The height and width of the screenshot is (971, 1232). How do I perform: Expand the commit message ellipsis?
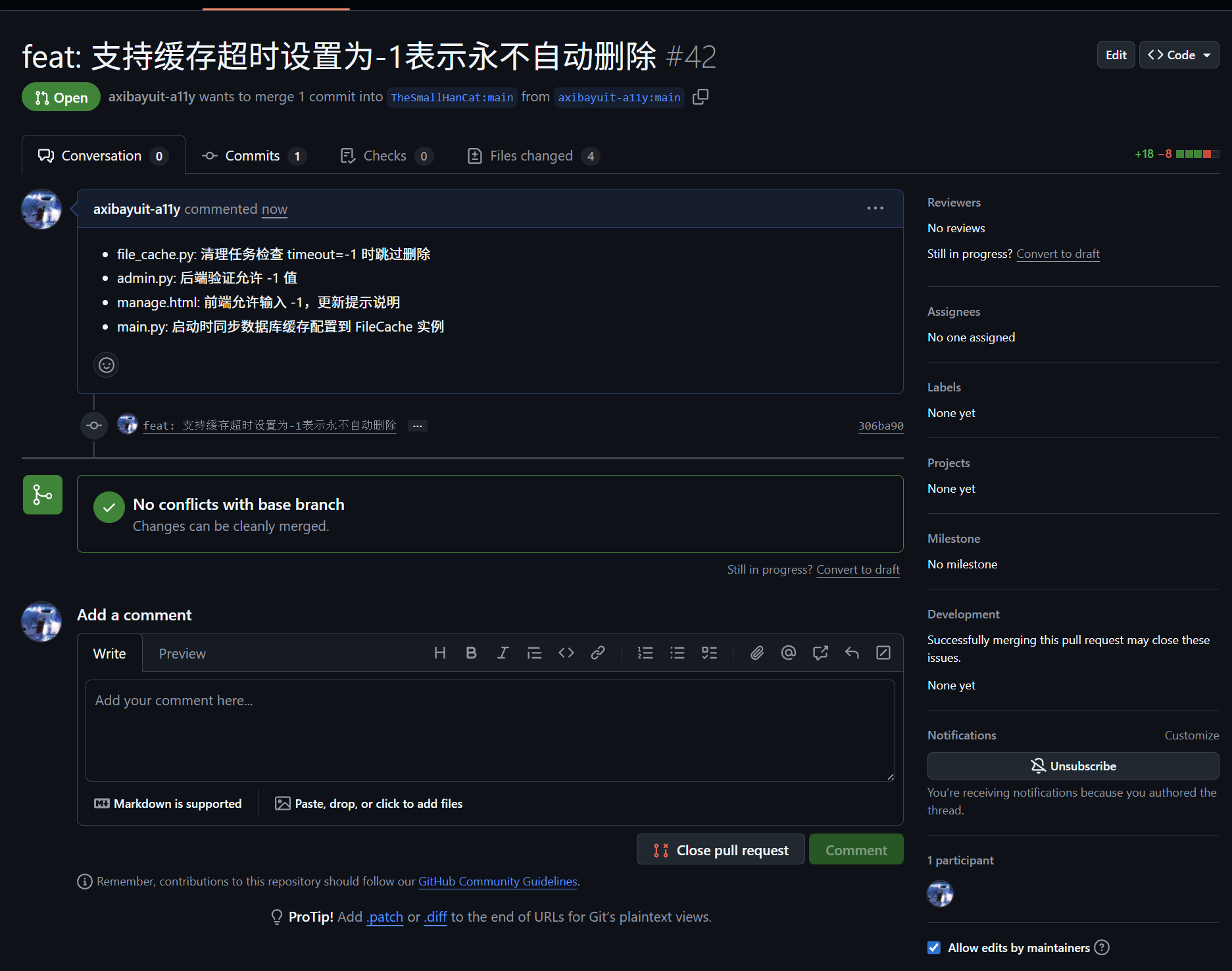[x=417, y=426]
